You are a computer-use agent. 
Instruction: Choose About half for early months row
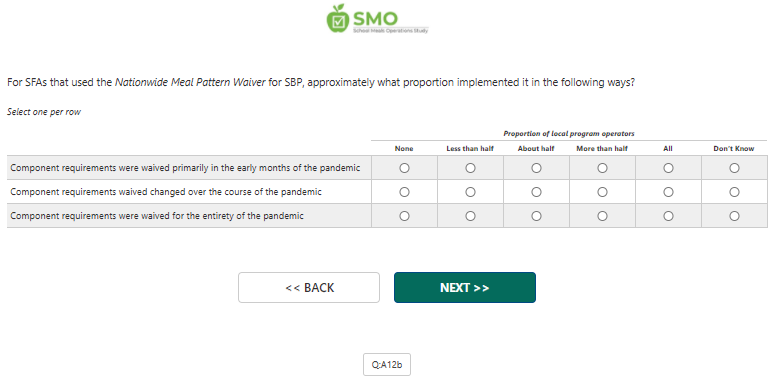tap(536, 168)
